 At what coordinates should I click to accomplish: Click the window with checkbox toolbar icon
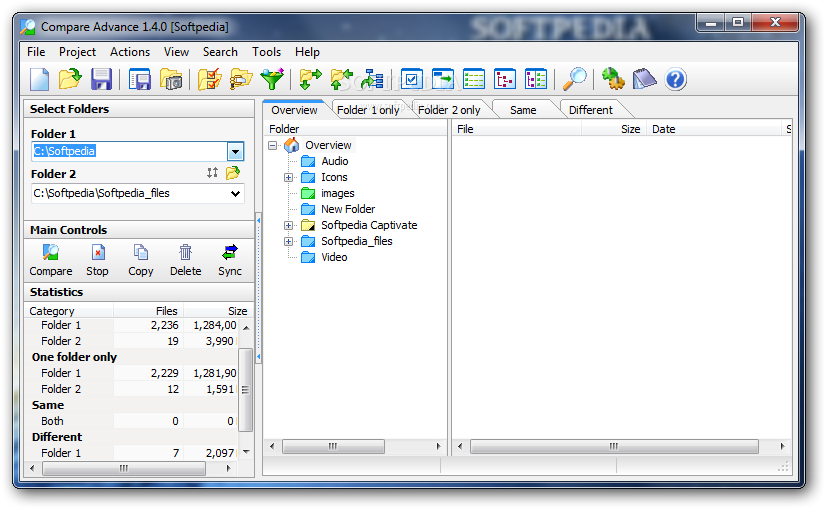point(411,80)
